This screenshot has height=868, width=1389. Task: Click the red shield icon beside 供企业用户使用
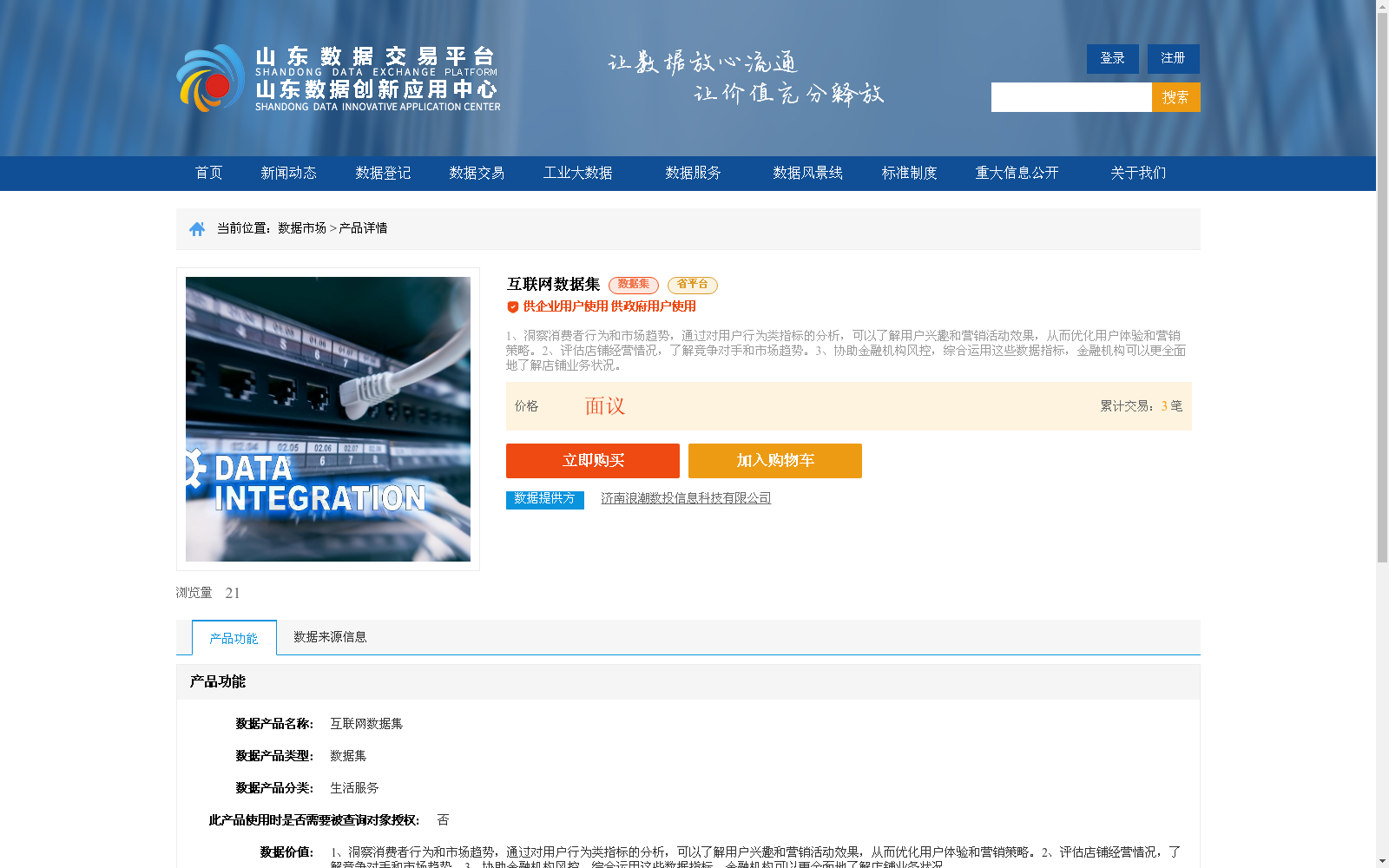tap(513, 306)
